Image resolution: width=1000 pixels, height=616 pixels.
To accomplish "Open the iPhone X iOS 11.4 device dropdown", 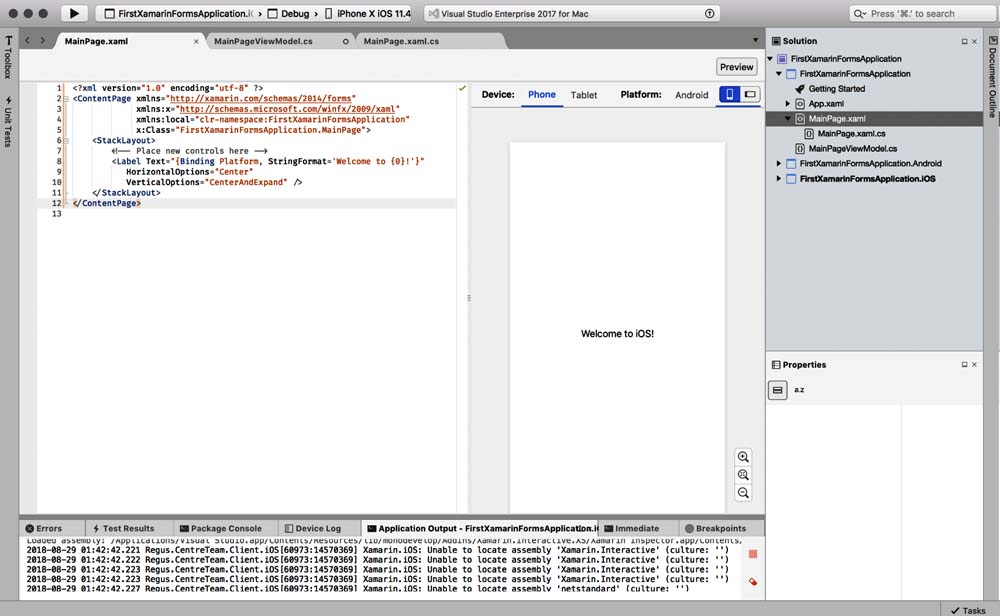I will click(x=368, y=13).
